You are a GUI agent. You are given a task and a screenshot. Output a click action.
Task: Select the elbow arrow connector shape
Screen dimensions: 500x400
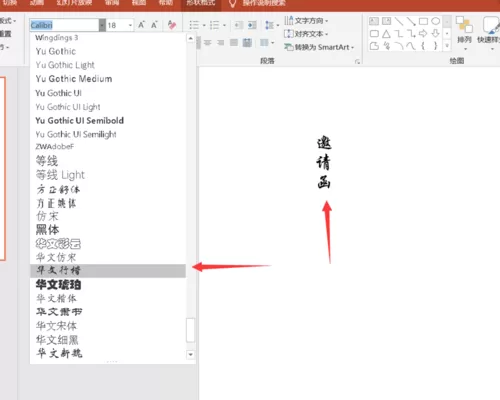411,34
